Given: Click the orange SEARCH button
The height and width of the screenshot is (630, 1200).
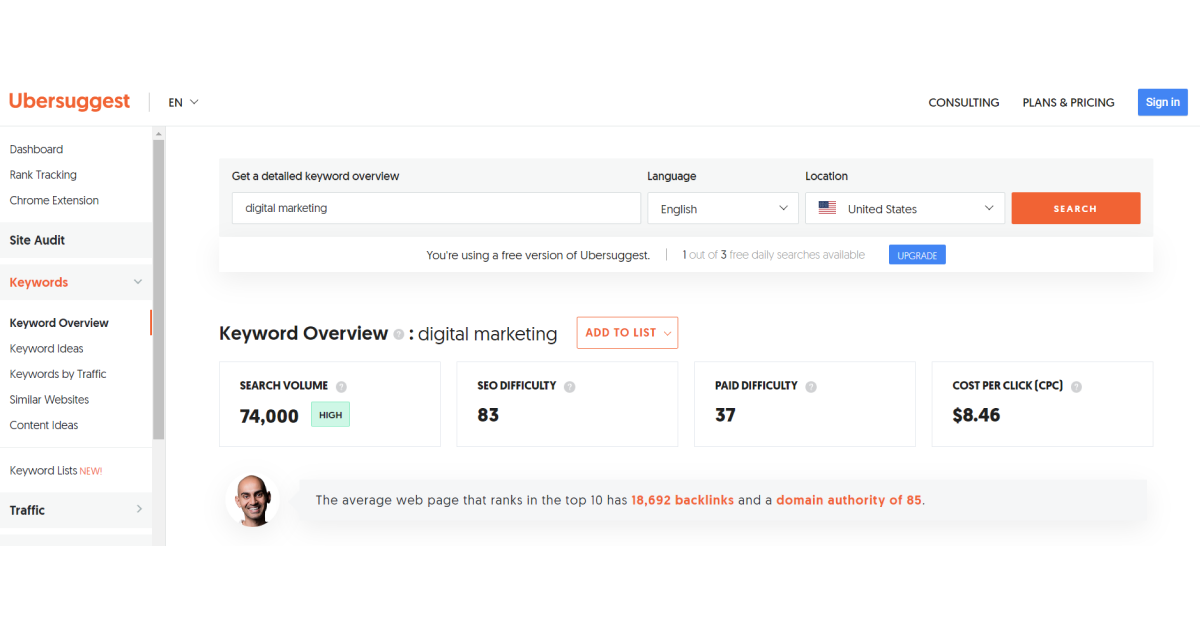Looking at the screenshot, I should click(1076, 208).
